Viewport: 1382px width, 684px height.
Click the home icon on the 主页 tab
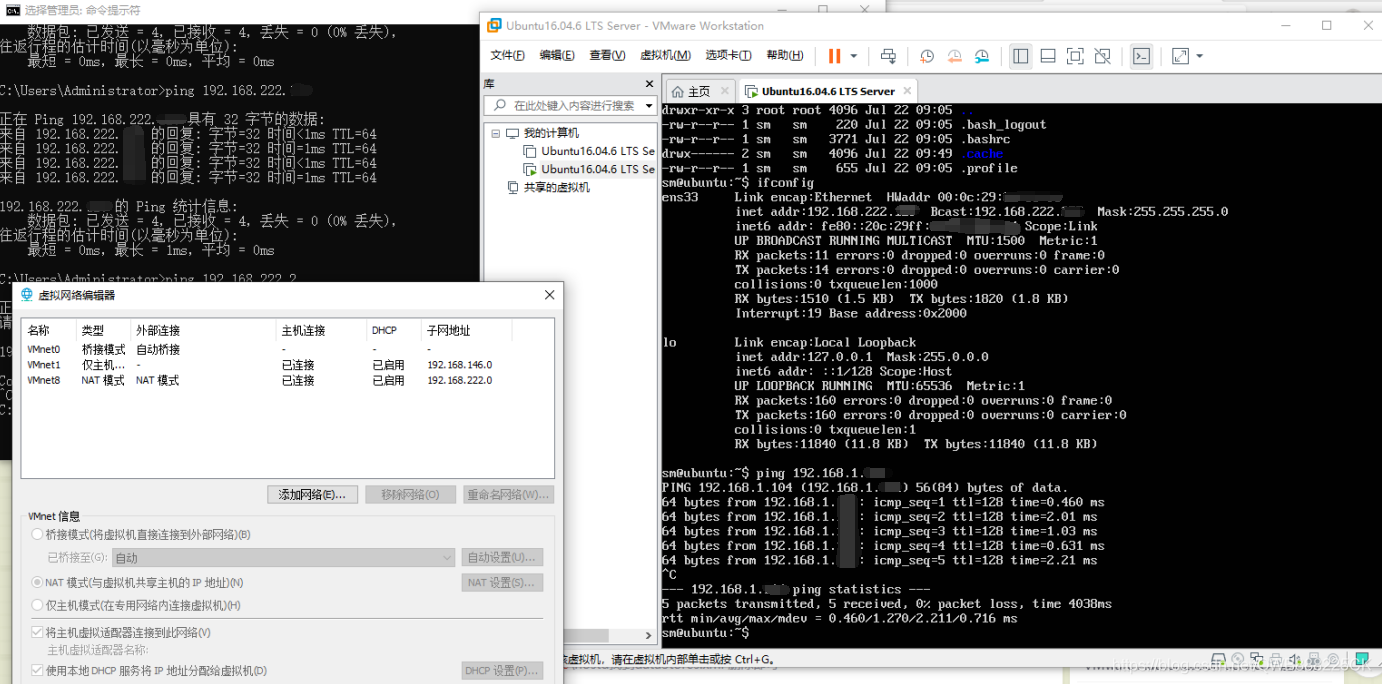click(677, 91)
